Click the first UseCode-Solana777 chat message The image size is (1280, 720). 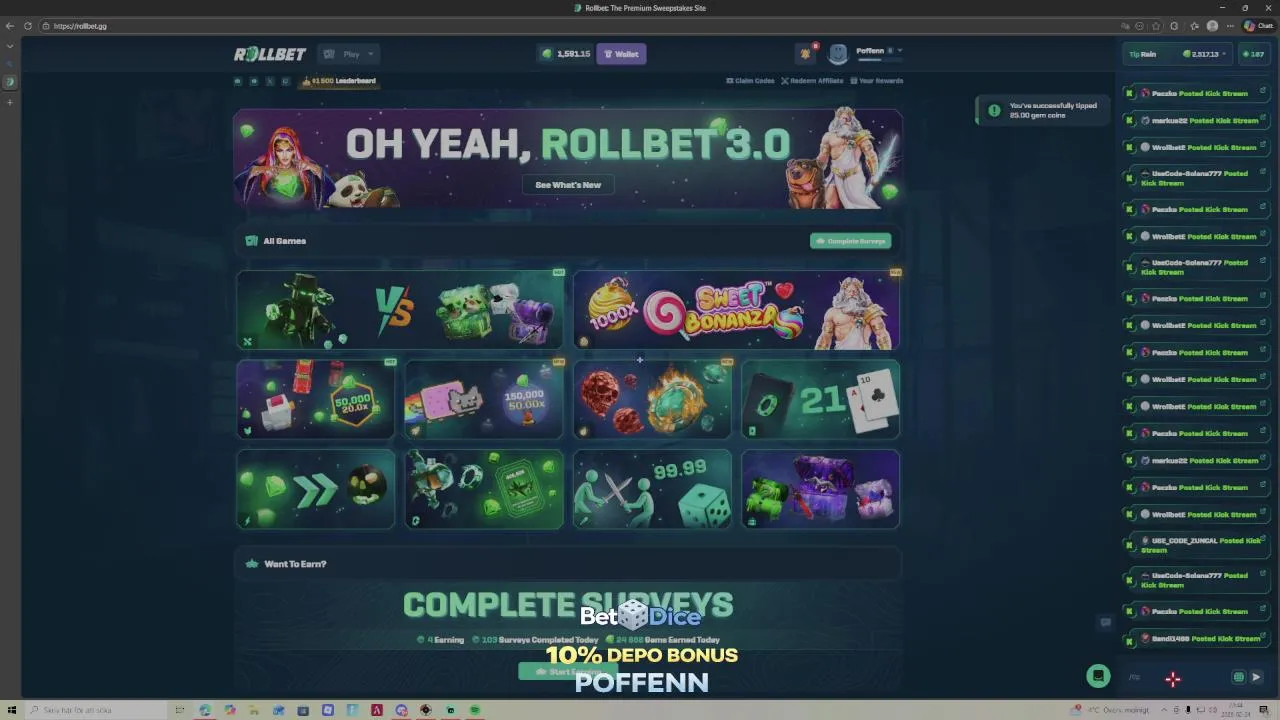coord(1198,178)
